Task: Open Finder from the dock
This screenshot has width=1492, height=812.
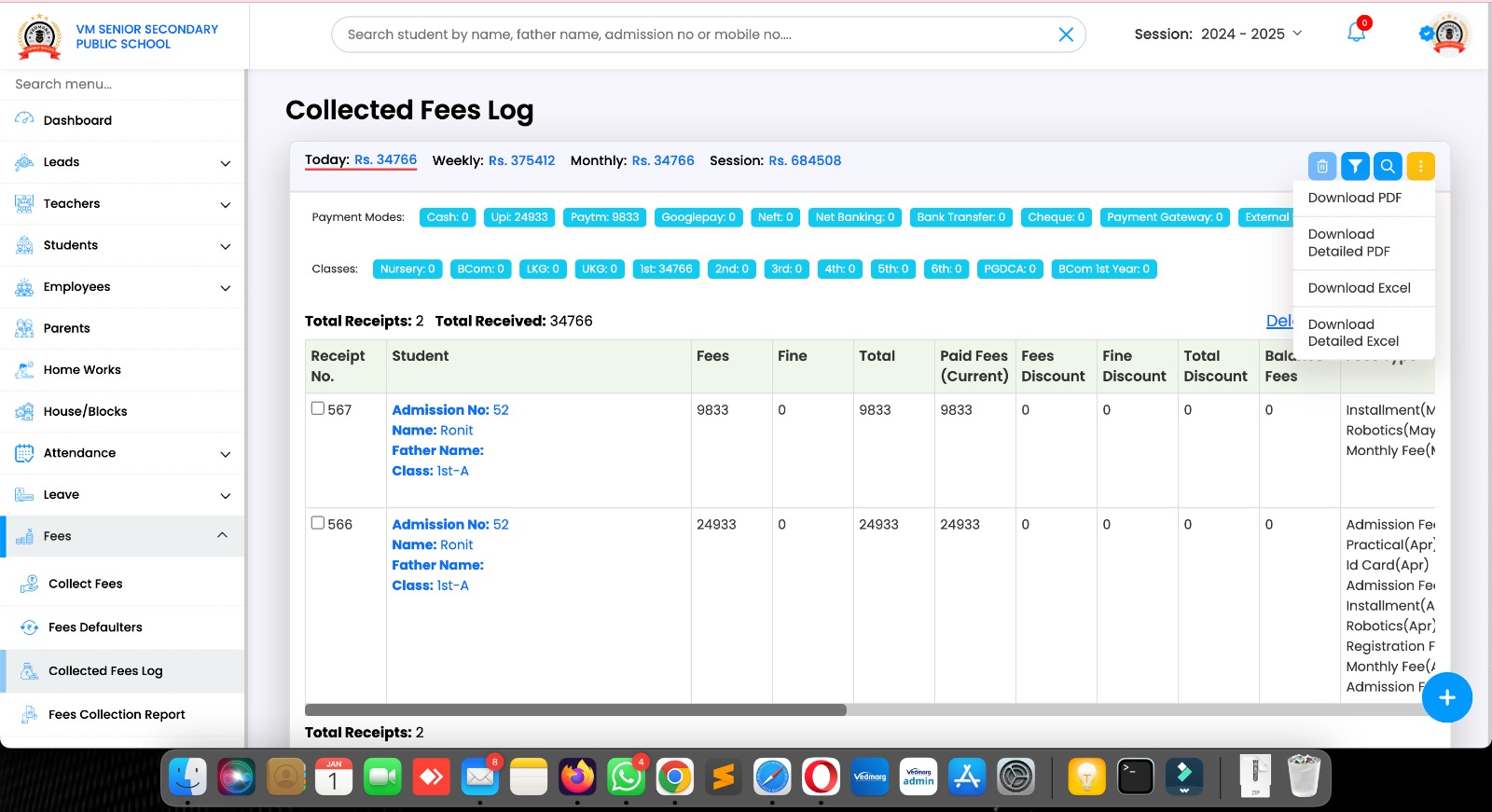Action: pyautogui.click(x=187, y=776)
